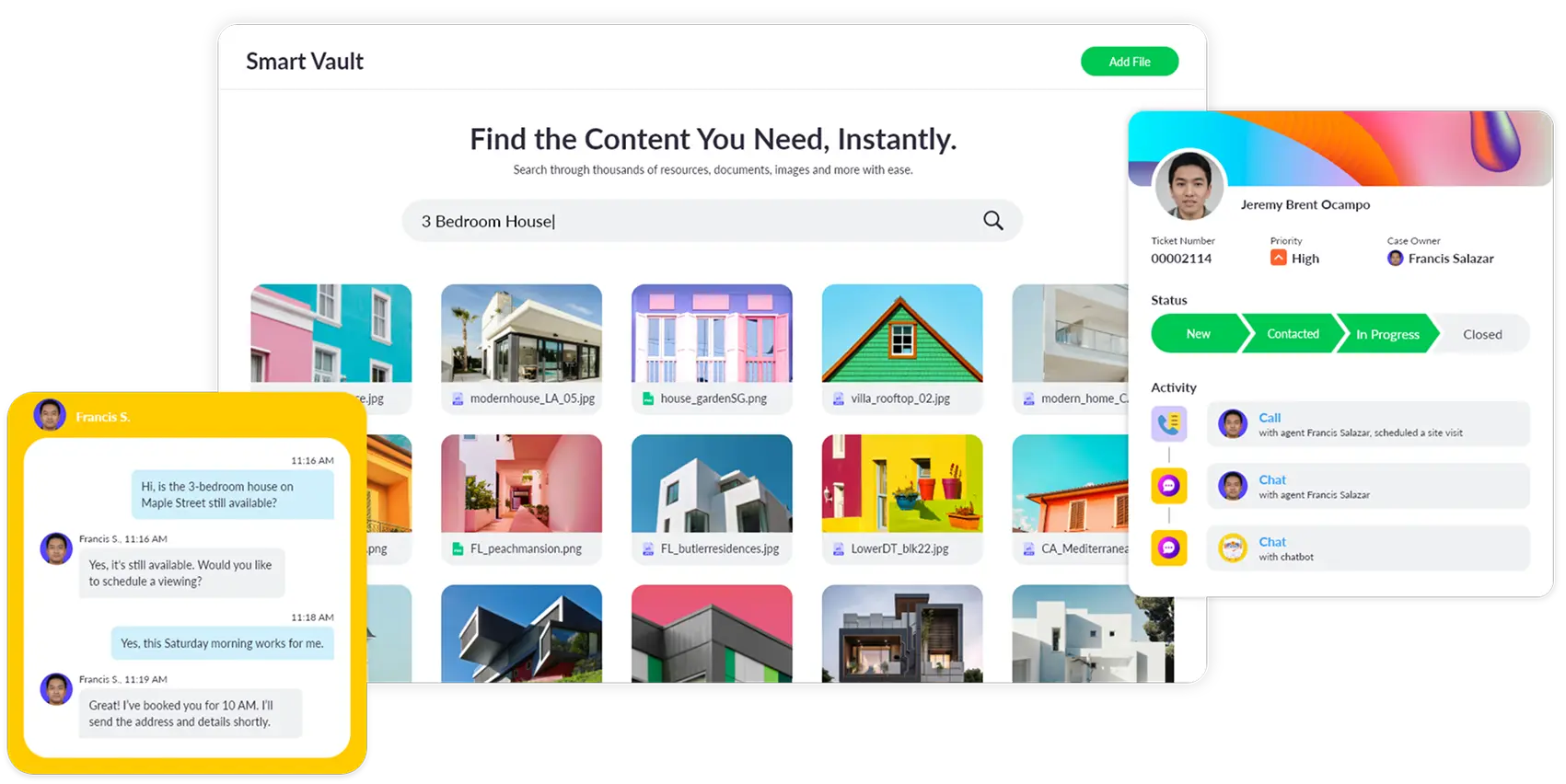The image size is (1566, 784).
Task: Click the phone call icon in the Activity timeline
Action: point(1169,424)
